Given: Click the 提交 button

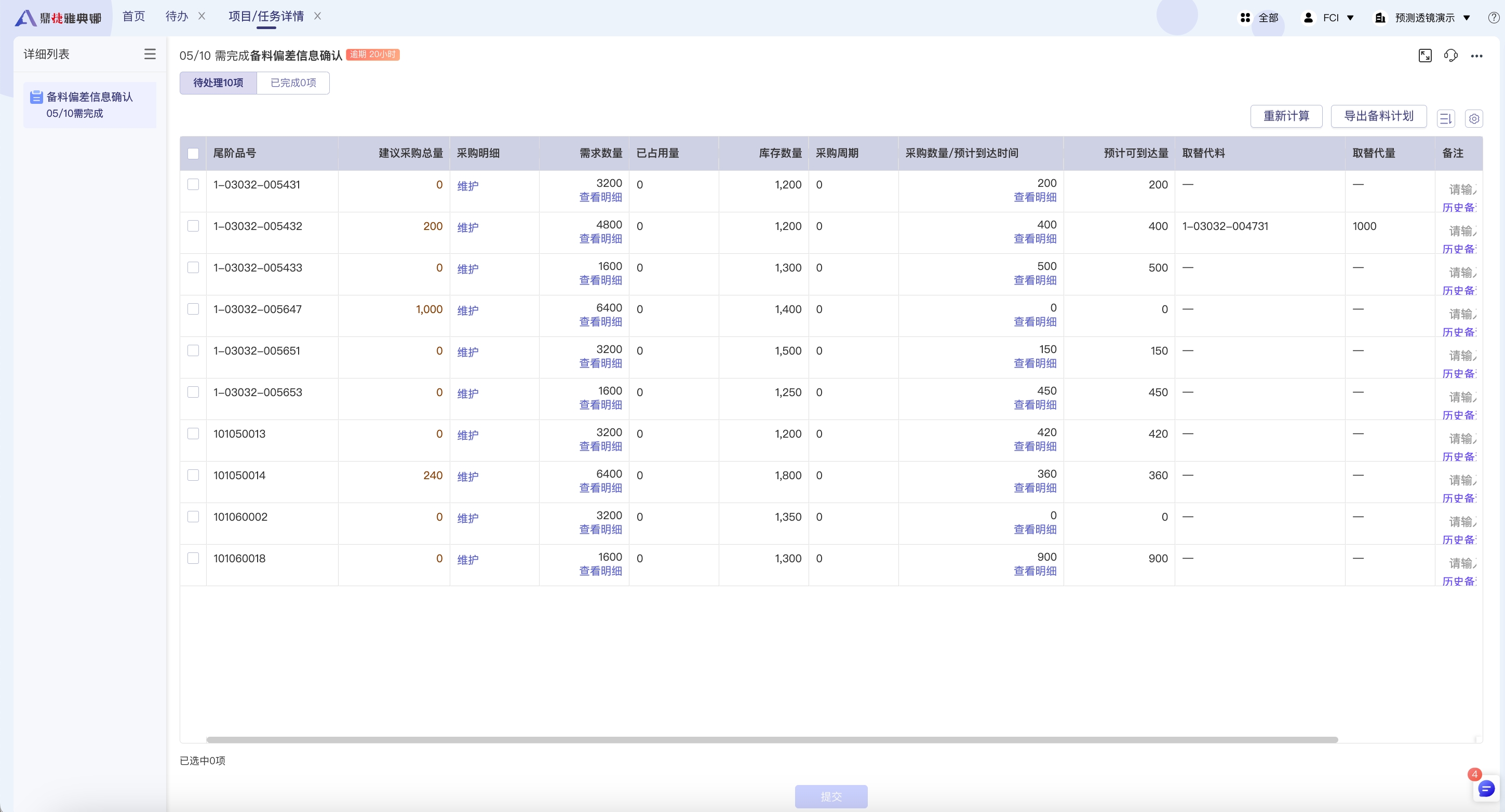Looking at the screenshot, I should (831, 796).
